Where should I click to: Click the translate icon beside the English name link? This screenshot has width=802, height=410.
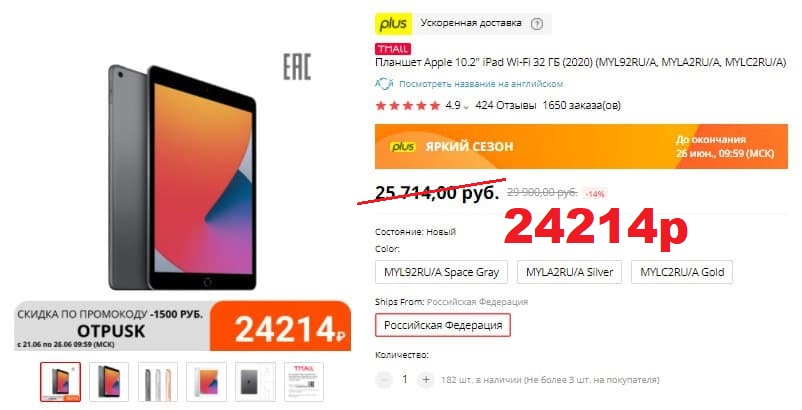384,83
